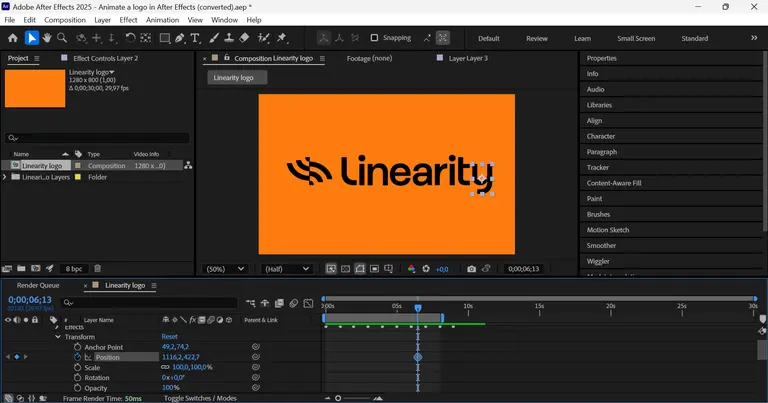
Task: Select the Zoom magnifier tool
Action: coord(62,38)
